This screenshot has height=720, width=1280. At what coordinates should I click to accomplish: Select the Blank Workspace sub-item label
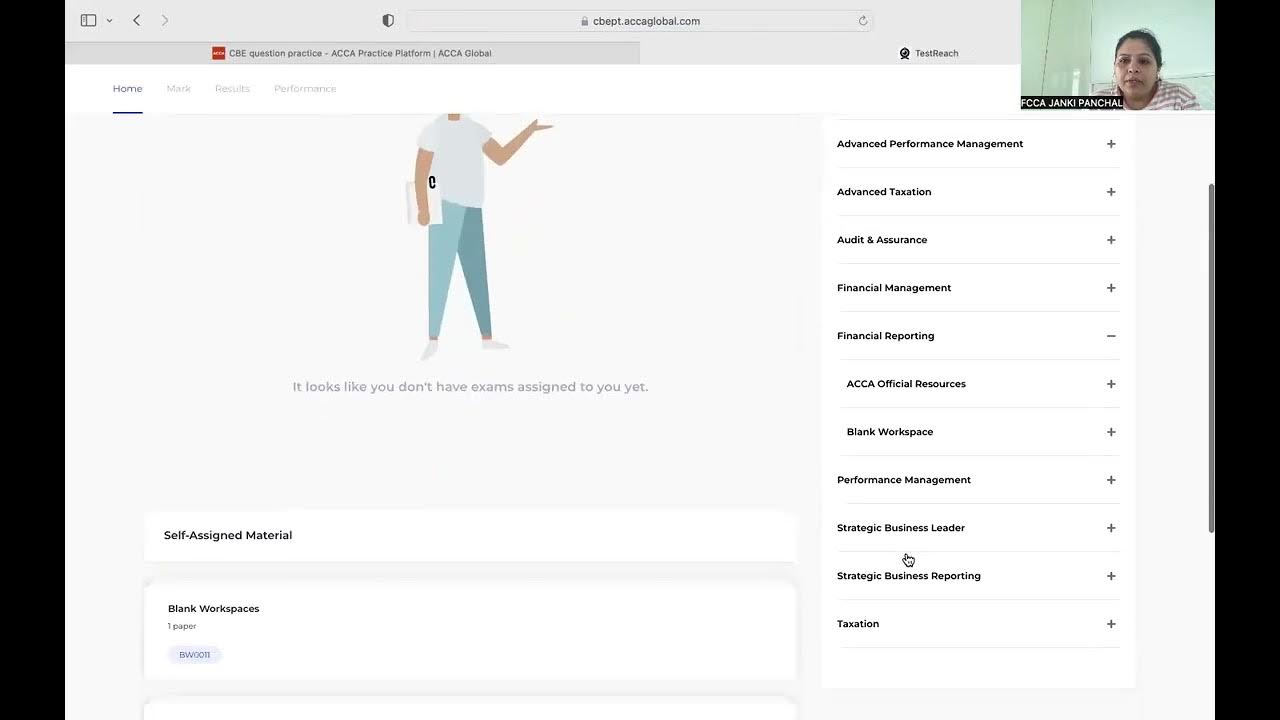tap(890, 432)
